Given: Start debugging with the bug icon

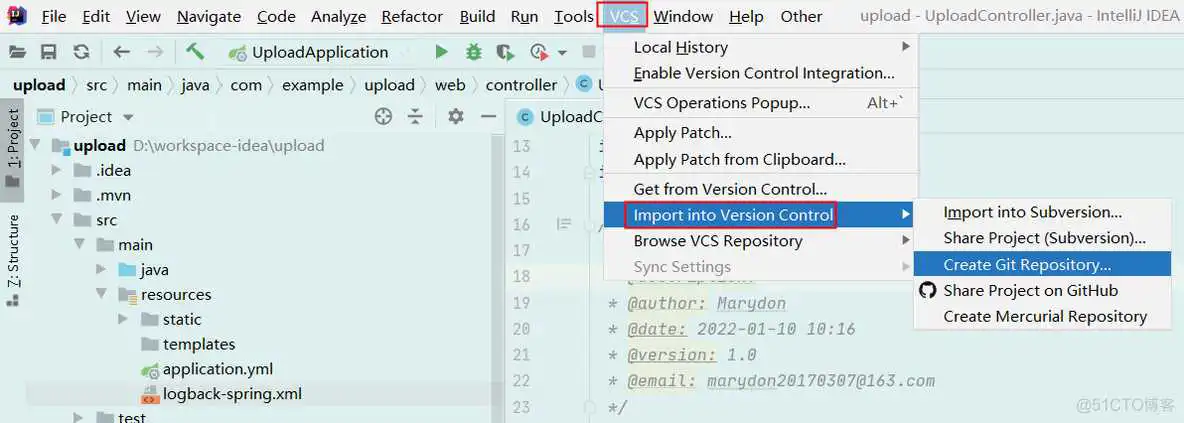Looking at the screenshot, I should coord(473,52).
